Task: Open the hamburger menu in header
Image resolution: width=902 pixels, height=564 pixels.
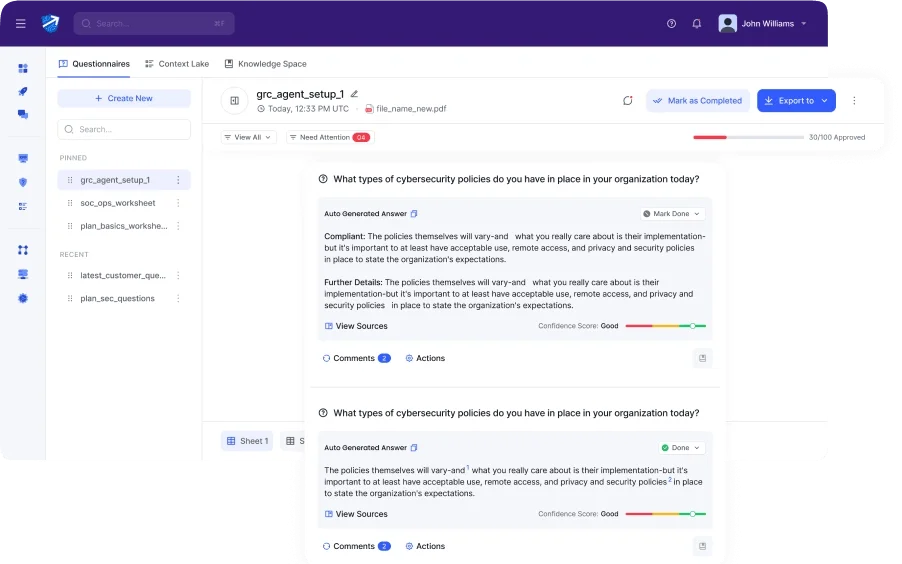Action: coord(21,24)
